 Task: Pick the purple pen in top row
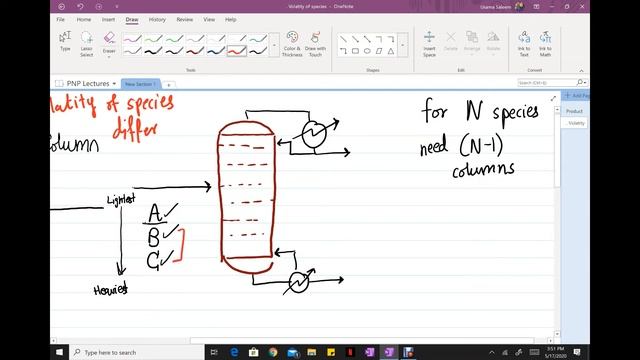[x=132, y=39]
